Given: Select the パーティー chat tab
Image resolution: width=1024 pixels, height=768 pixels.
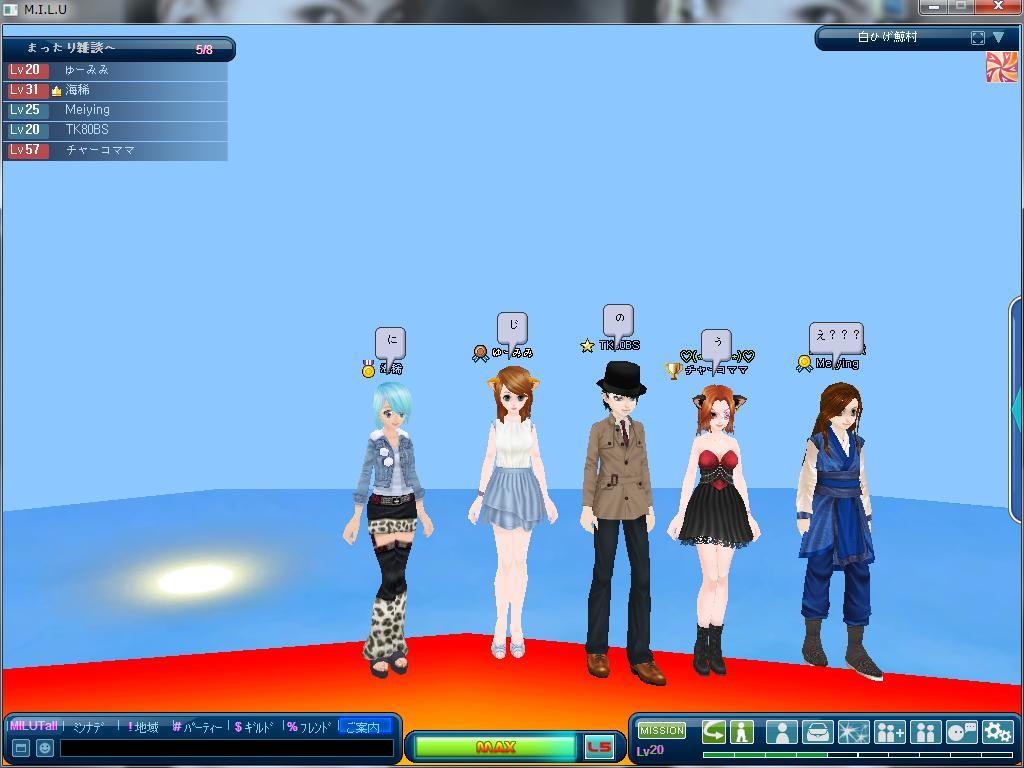Looking at the screenshot, I should coord(198,727).
